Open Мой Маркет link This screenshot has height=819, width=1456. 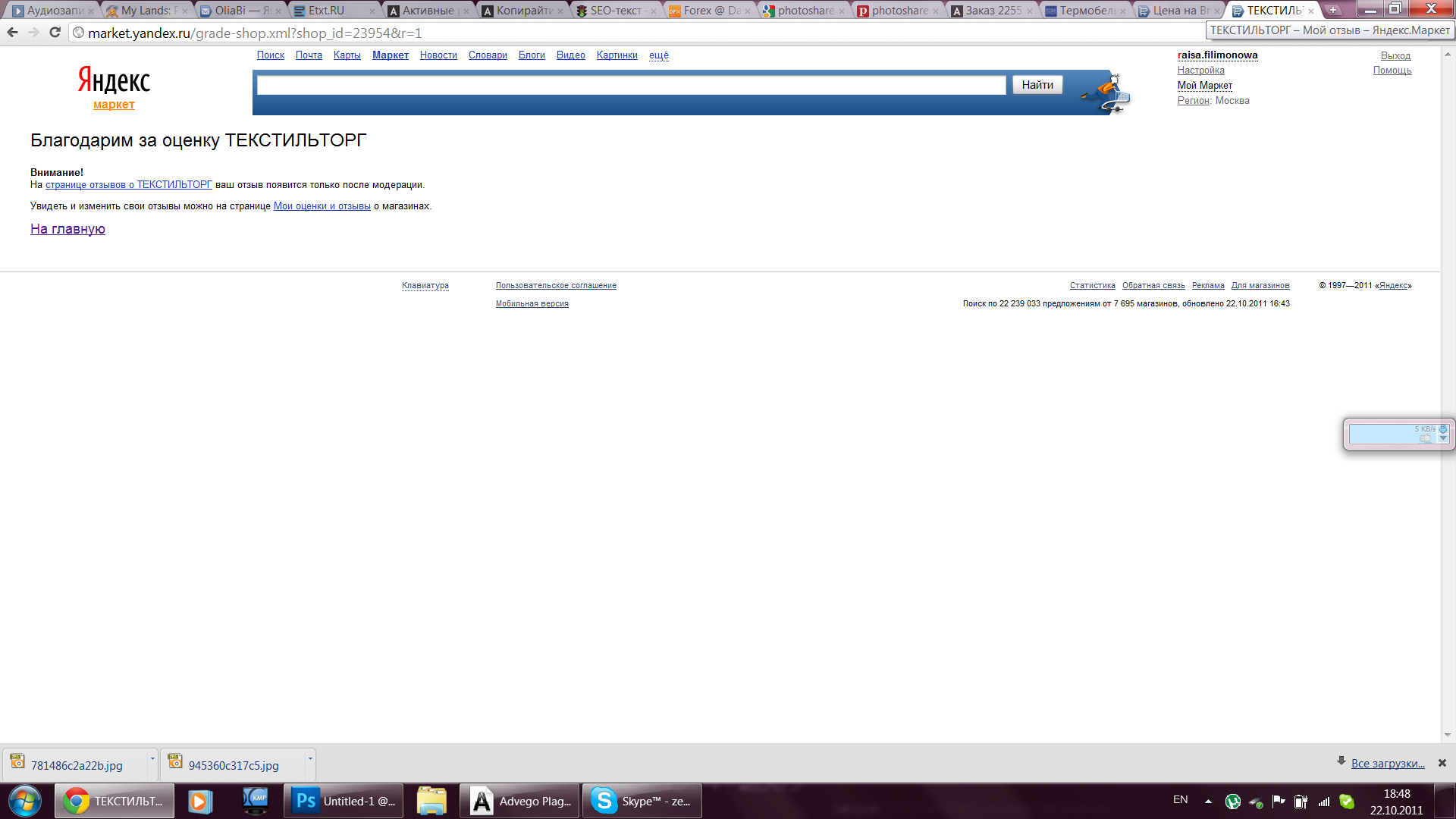[x=1204, y=86]
